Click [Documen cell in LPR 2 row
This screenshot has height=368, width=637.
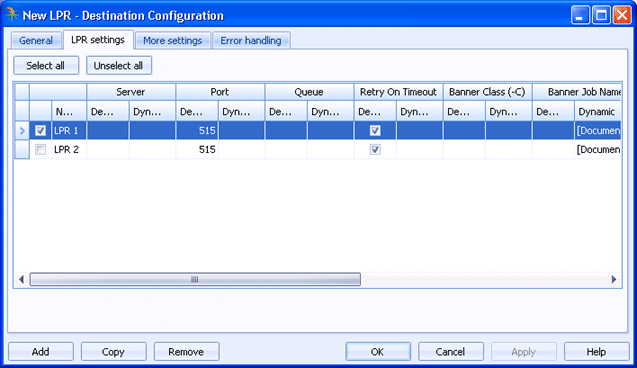point(598,149)
